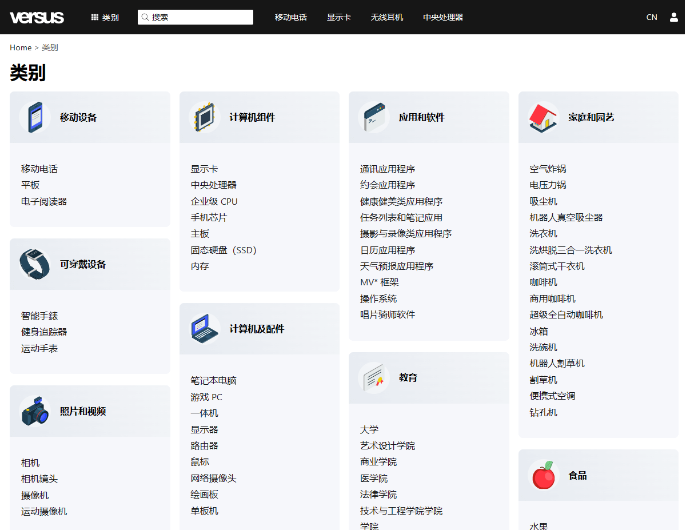This screenshot has width=685, height=532.
Task: Open 操作系统 link
Action: (378, 299)
